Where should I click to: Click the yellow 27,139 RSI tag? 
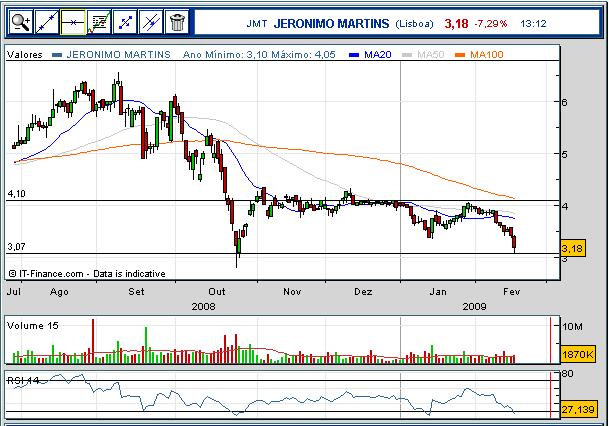pyautogui.click(x=578, y=409)
